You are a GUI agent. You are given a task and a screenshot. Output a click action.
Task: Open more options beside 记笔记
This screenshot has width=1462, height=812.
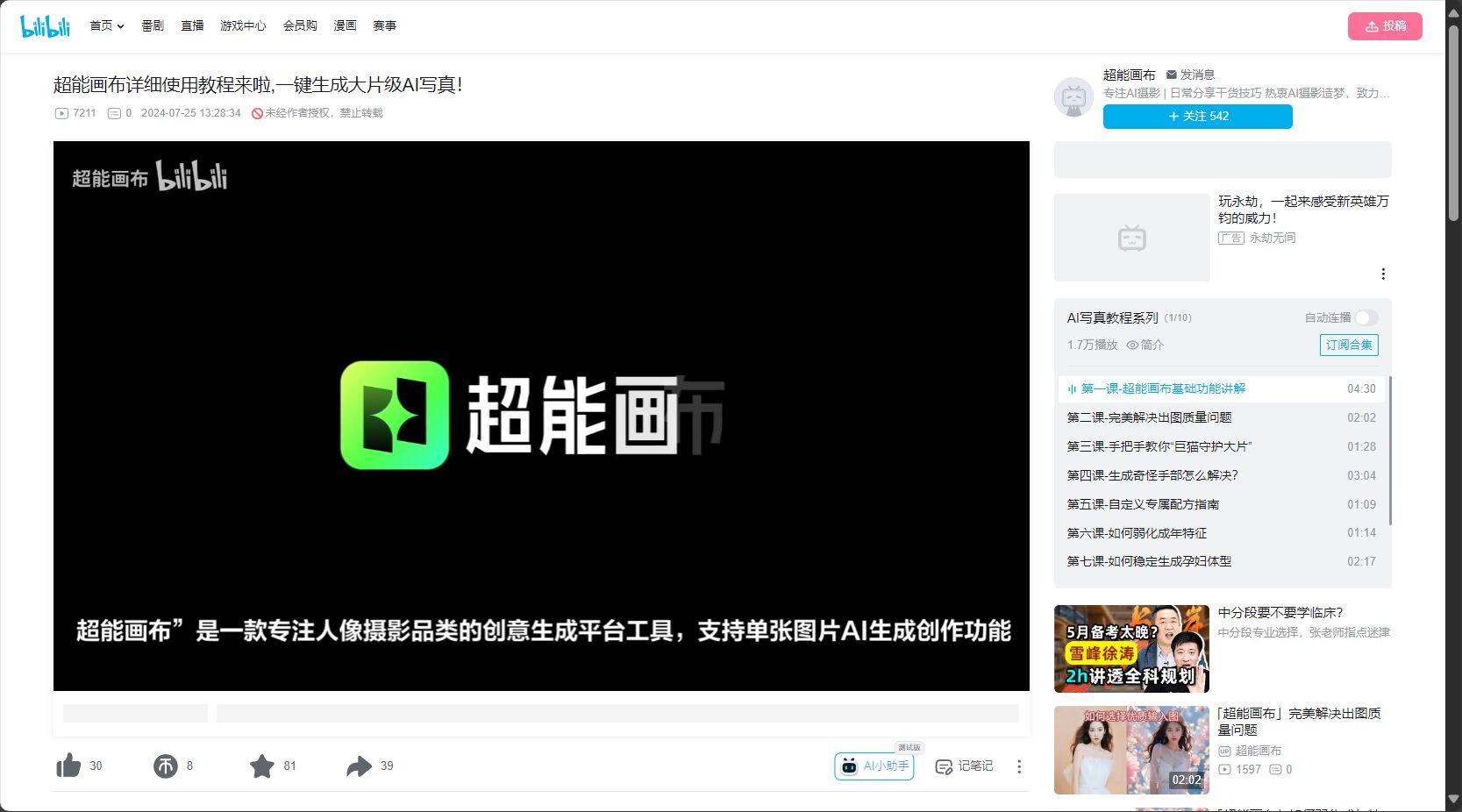pyautogui.click(x=1019, y=766)
